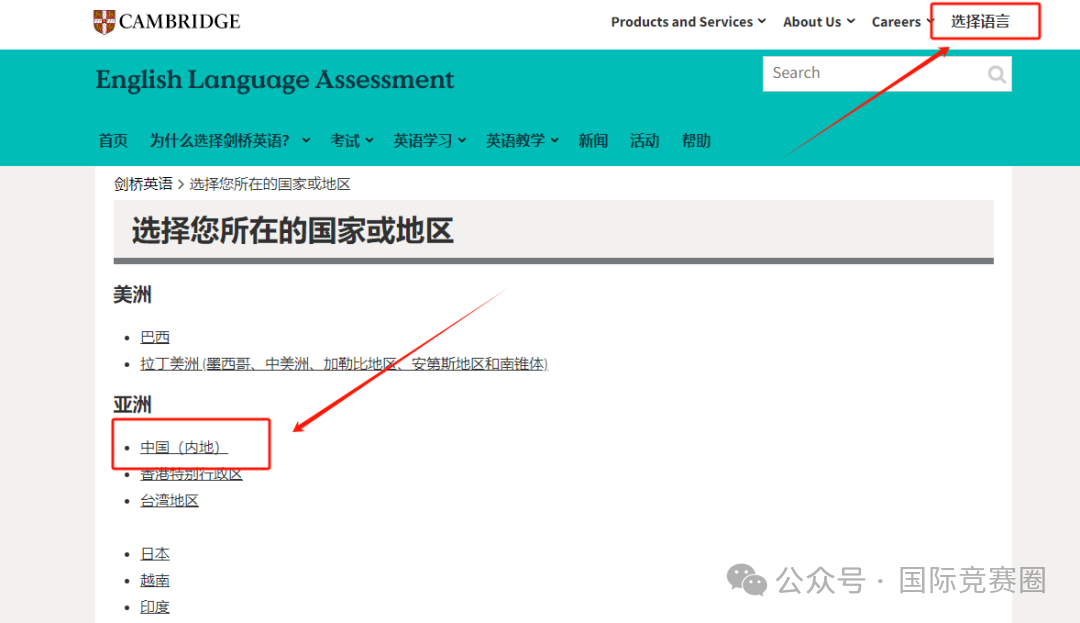Screen dimensions: 1080x623
Task: Click the 亚洲 section heading
Action: coord(132,405)
